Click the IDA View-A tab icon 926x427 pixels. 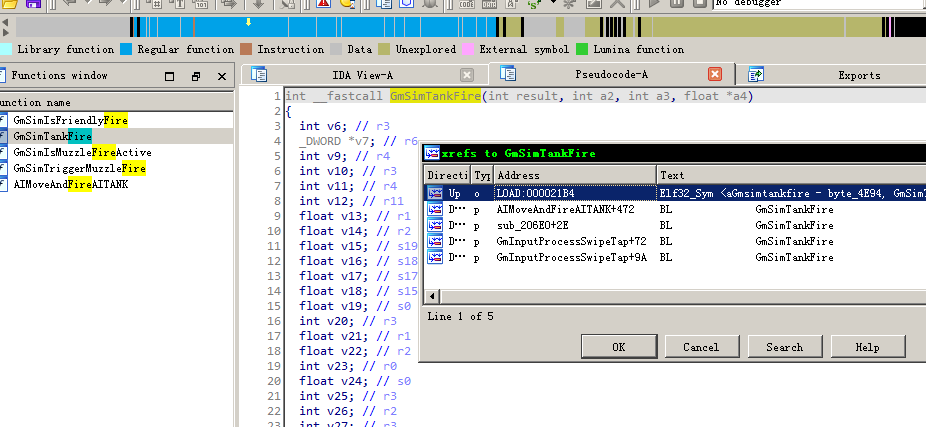[259, 74]
